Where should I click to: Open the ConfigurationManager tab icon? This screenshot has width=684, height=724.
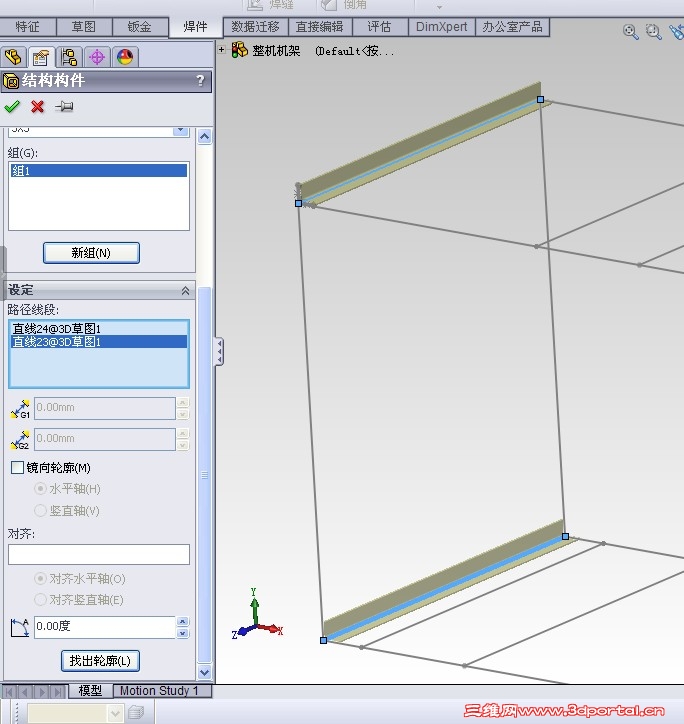pos(69,57)
